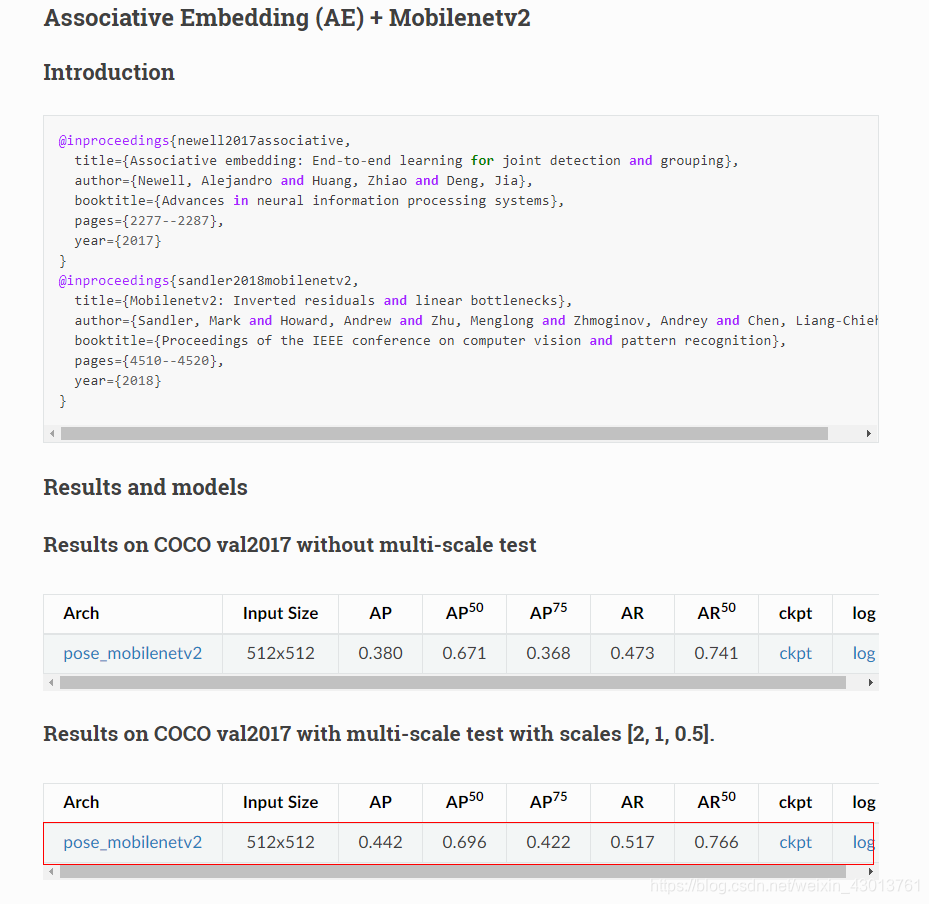This screenshot has width=929, height=904.
Task: Click right scroll arrow under first results table
Action: [870, 682]
